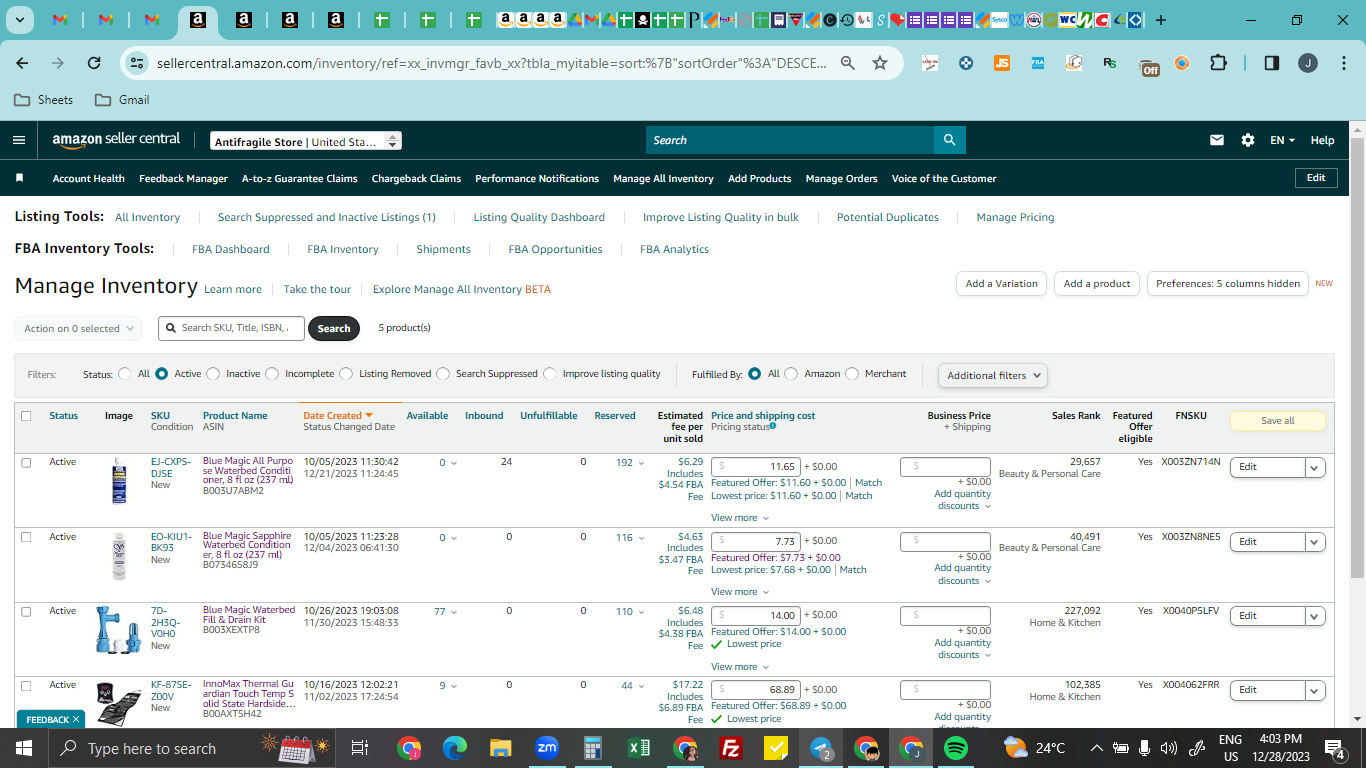1366x768 pixels.
Task: Open the Listing Quality Dashboard tab
Action: (x=539, y=217)
